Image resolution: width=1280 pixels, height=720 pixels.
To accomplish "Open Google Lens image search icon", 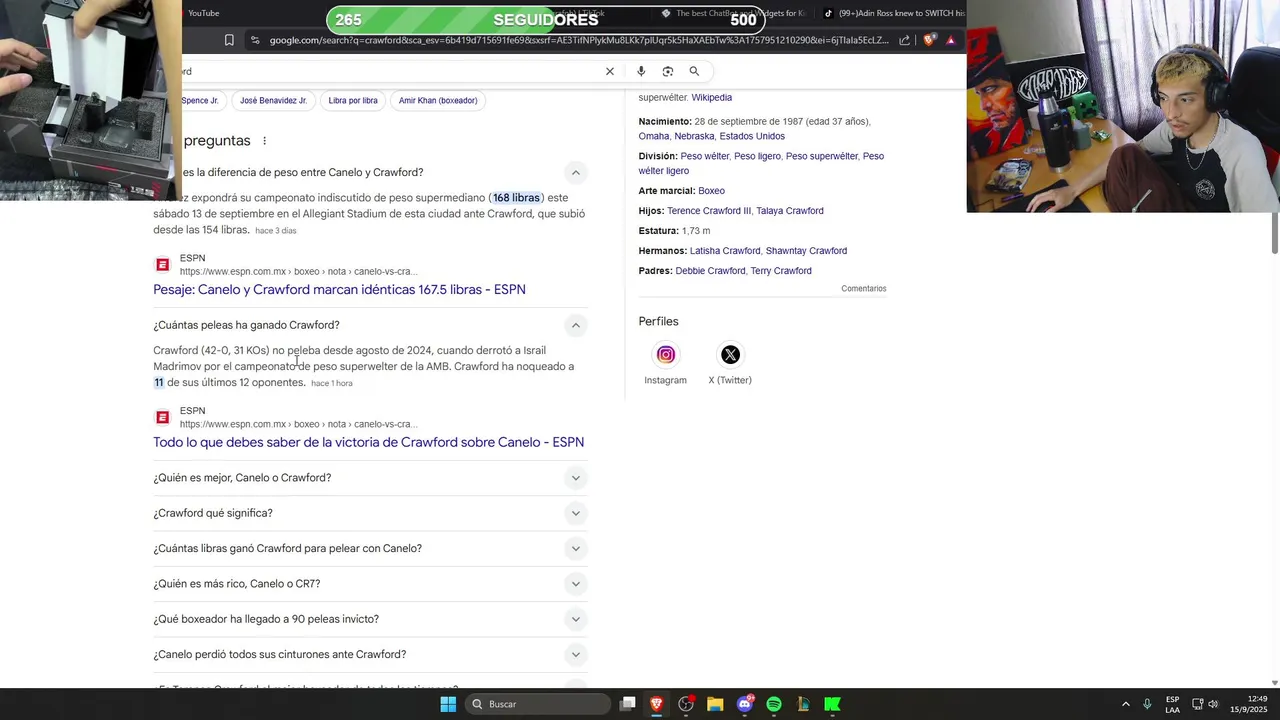I will [667, 71].
